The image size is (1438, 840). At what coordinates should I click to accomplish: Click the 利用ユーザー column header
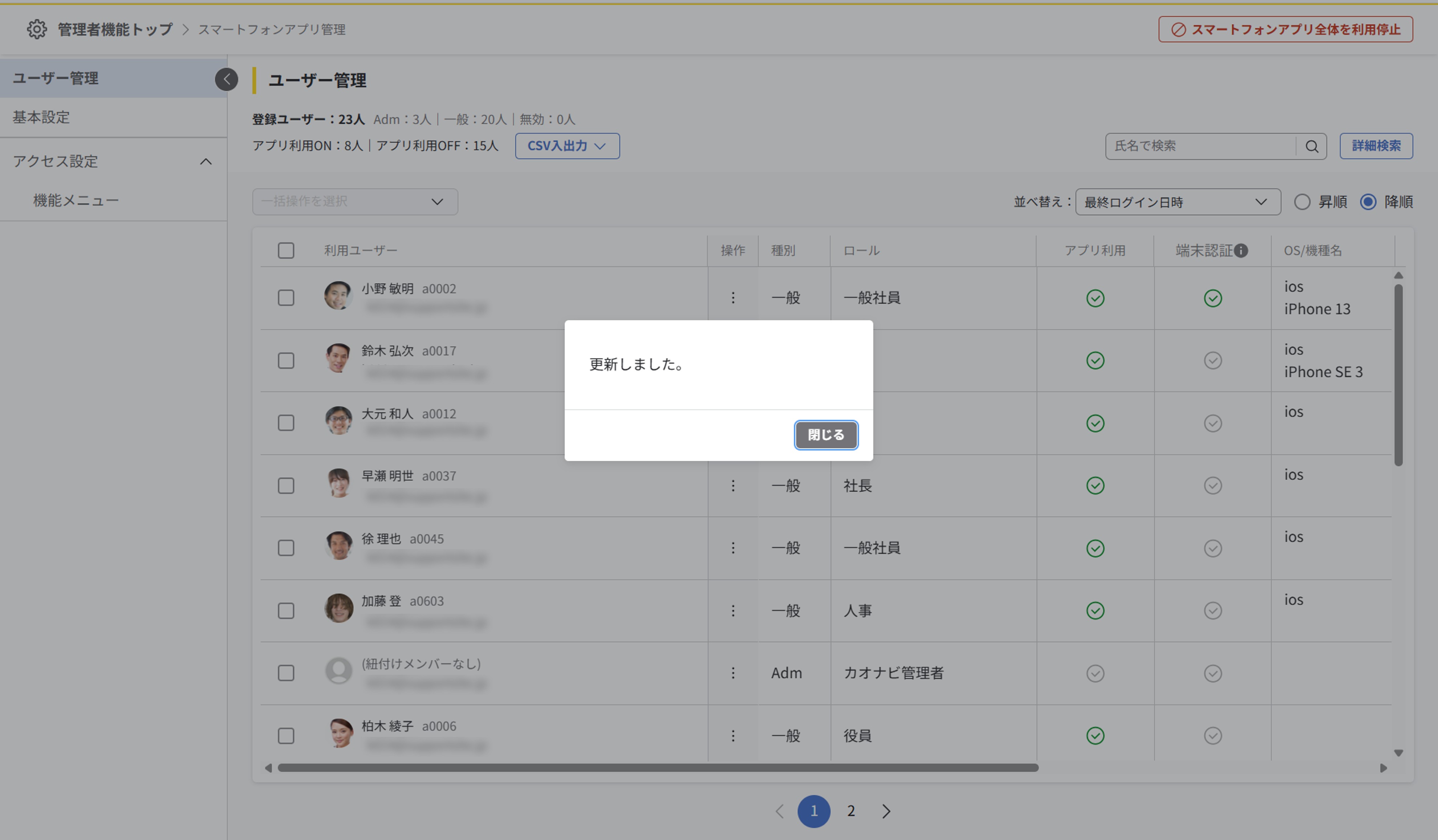coord(361,251)
